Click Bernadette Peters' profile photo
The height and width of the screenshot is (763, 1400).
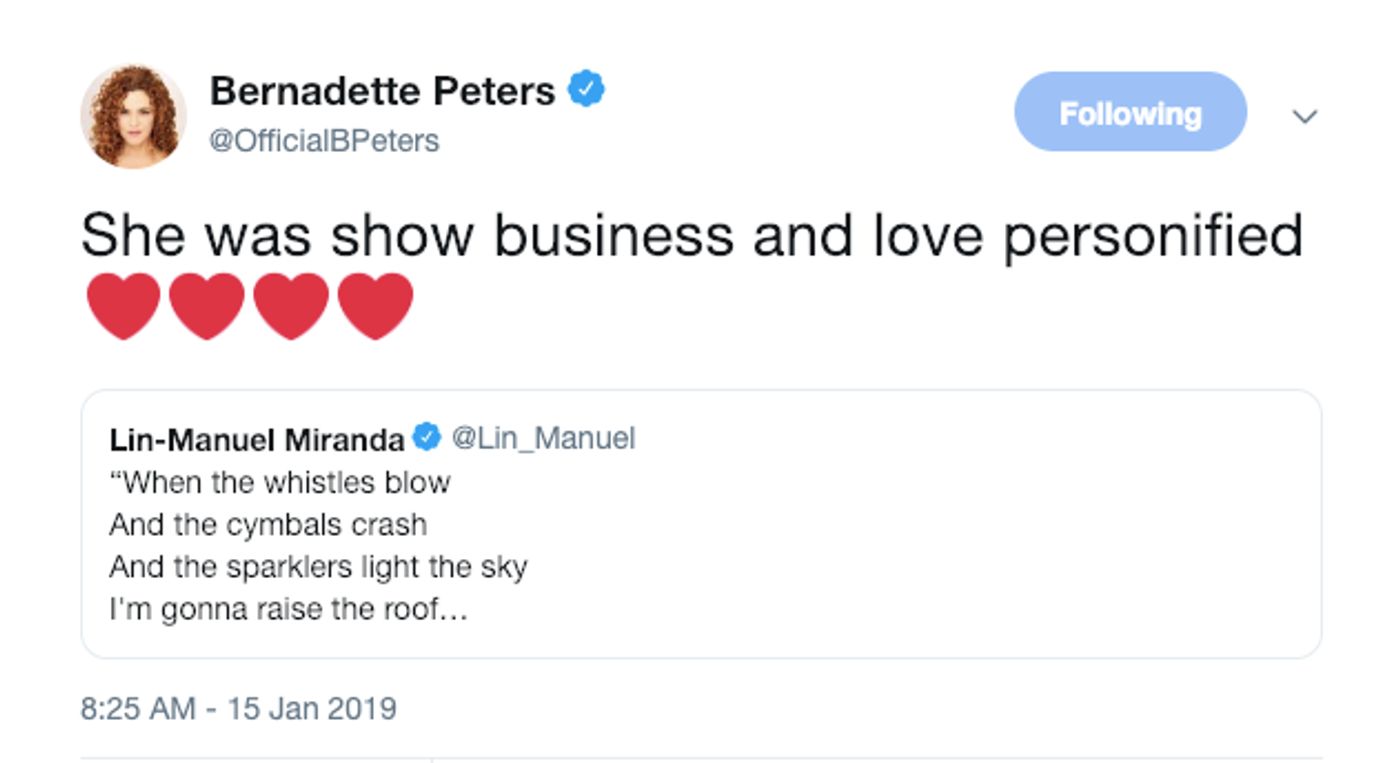pyautogui.click(x=133, y=116)
